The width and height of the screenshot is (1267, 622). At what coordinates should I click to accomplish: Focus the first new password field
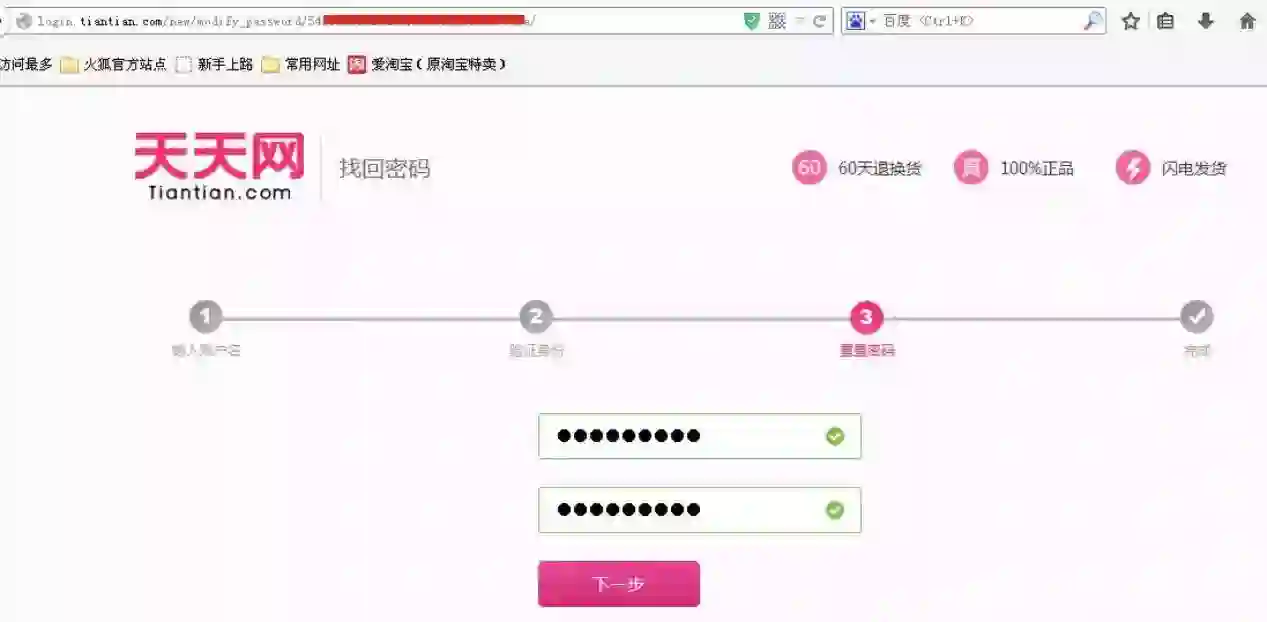click(700, 436)
